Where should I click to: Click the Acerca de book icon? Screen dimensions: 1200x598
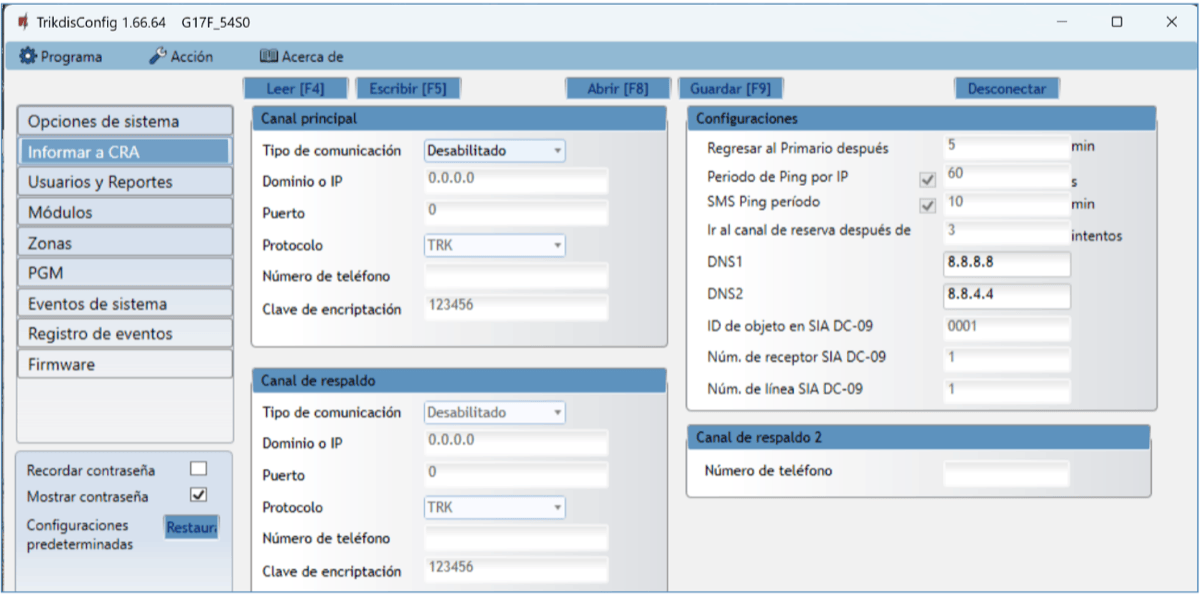click(x=268, y=57)
